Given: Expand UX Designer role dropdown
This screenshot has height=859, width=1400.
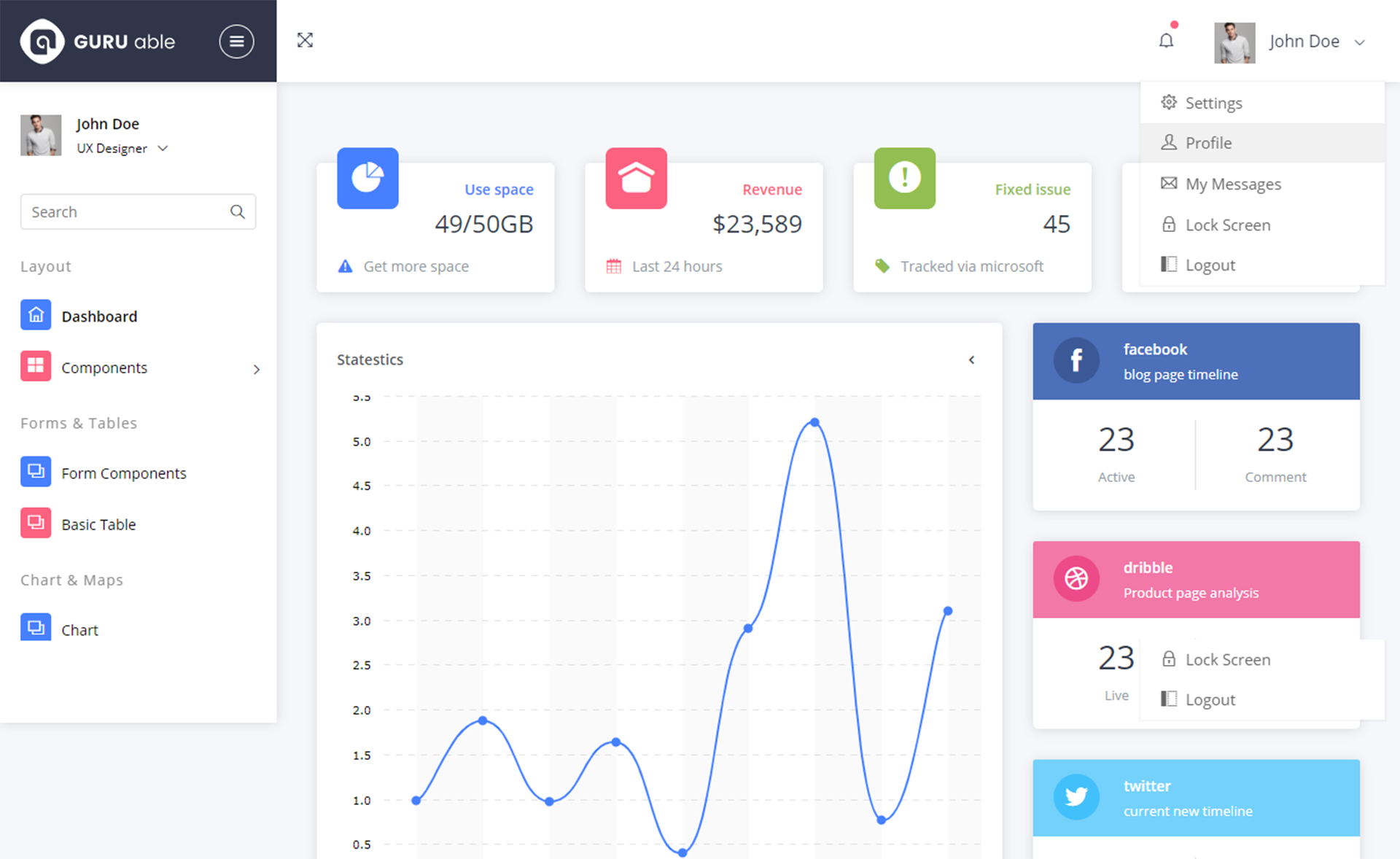Looking at the screenshot, I should coord(160,148).
